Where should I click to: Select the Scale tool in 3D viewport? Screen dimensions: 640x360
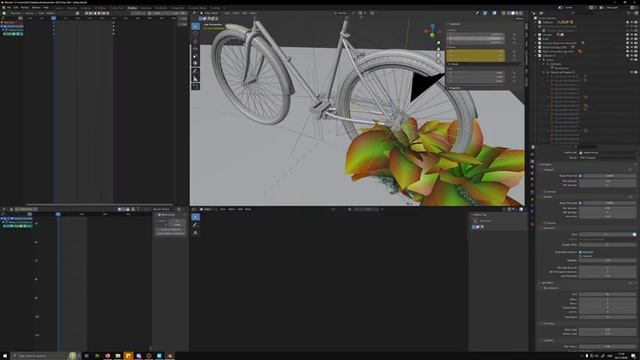(196, 56)
